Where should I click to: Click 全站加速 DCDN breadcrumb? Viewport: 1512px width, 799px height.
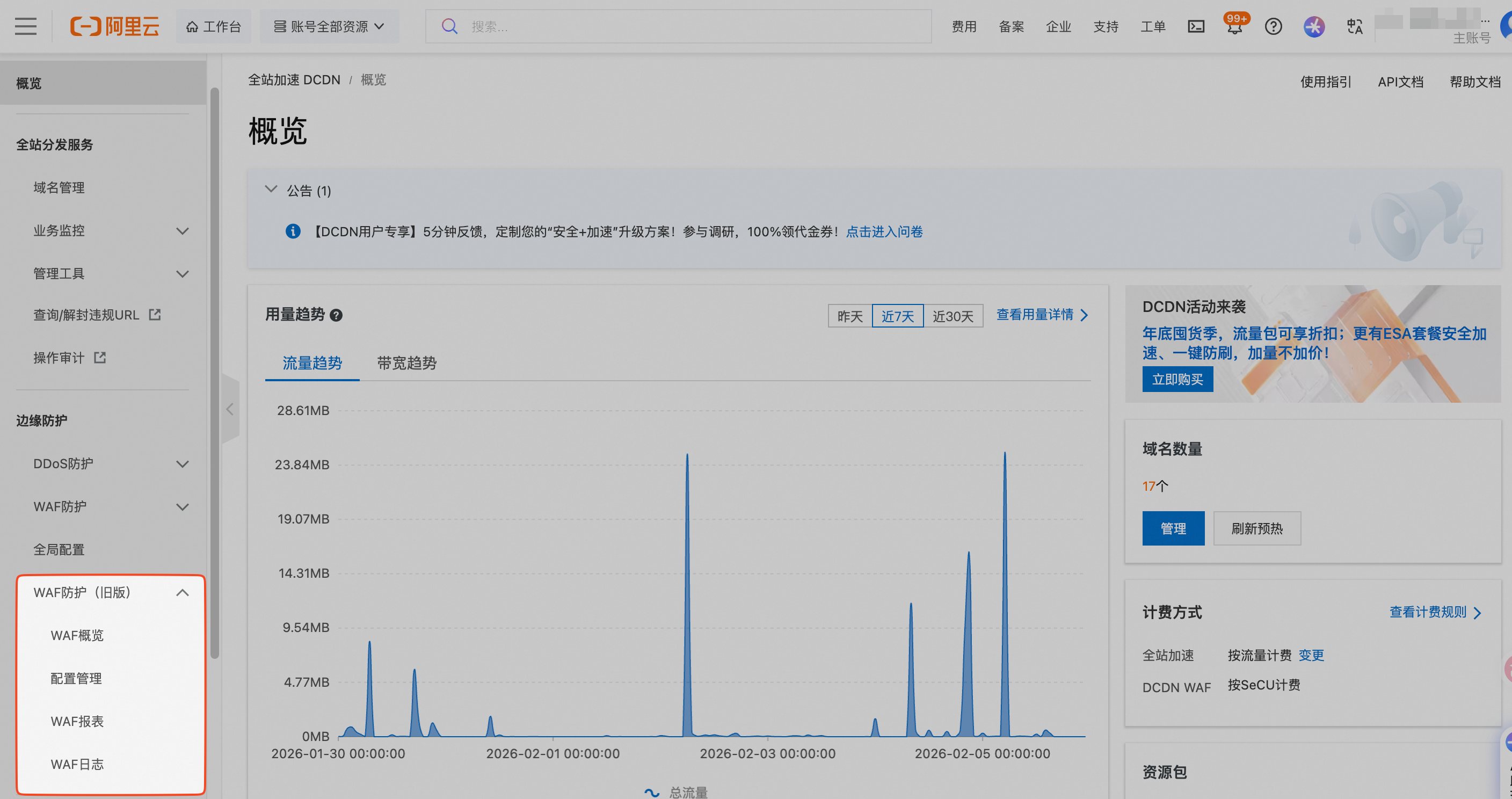click(x=294, y=80)
